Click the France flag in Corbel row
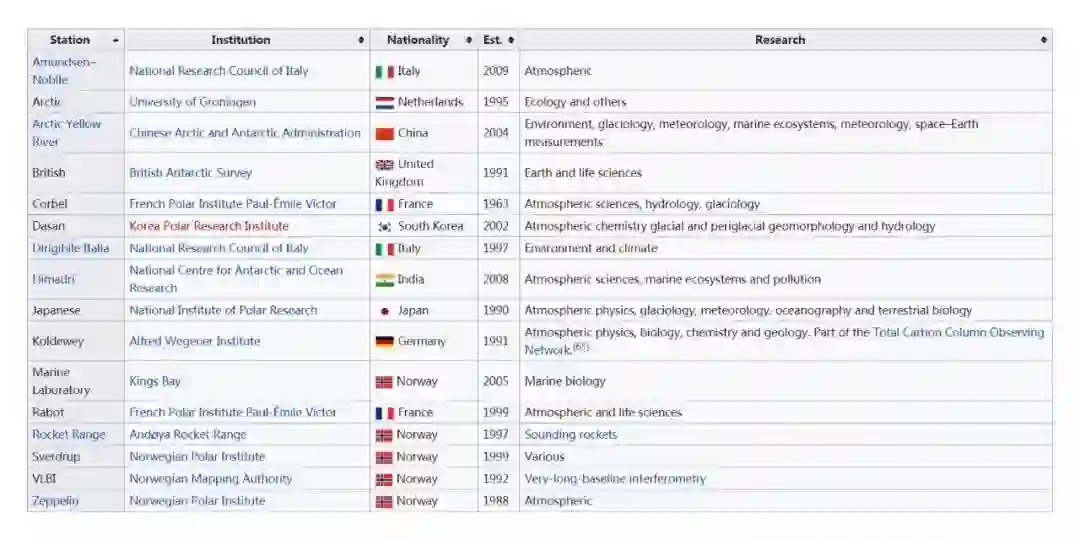Viewport: 1080px width, 540px height. pos(384,205)
